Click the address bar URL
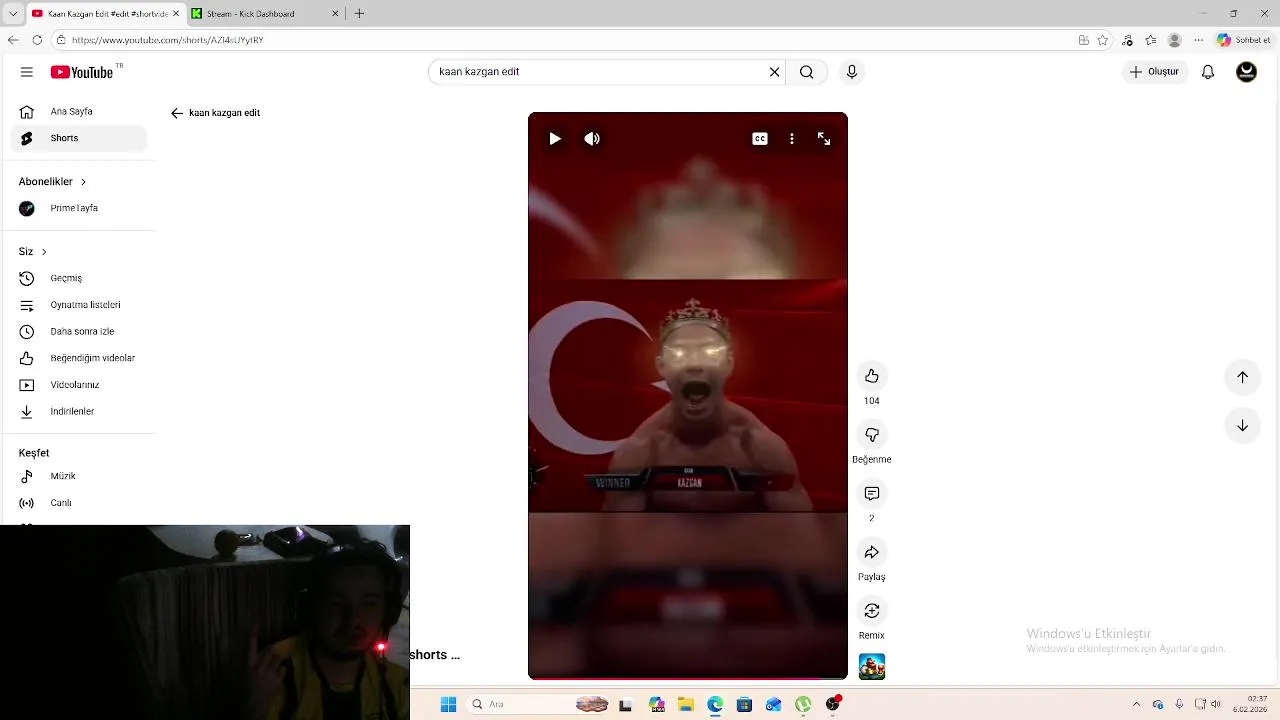Image resolution: width=1280 pixels, height=720 pixels. [168, 40]
